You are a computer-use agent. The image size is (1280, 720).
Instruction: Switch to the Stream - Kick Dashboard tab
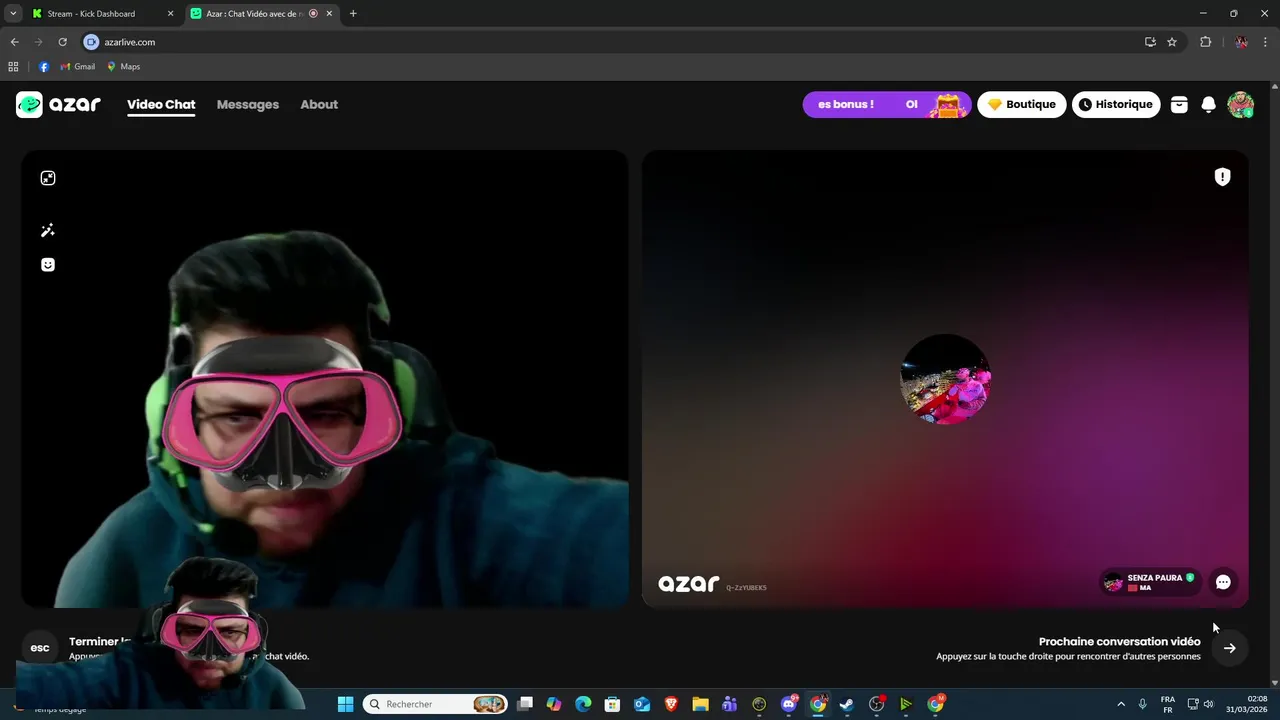pos(102,14)
